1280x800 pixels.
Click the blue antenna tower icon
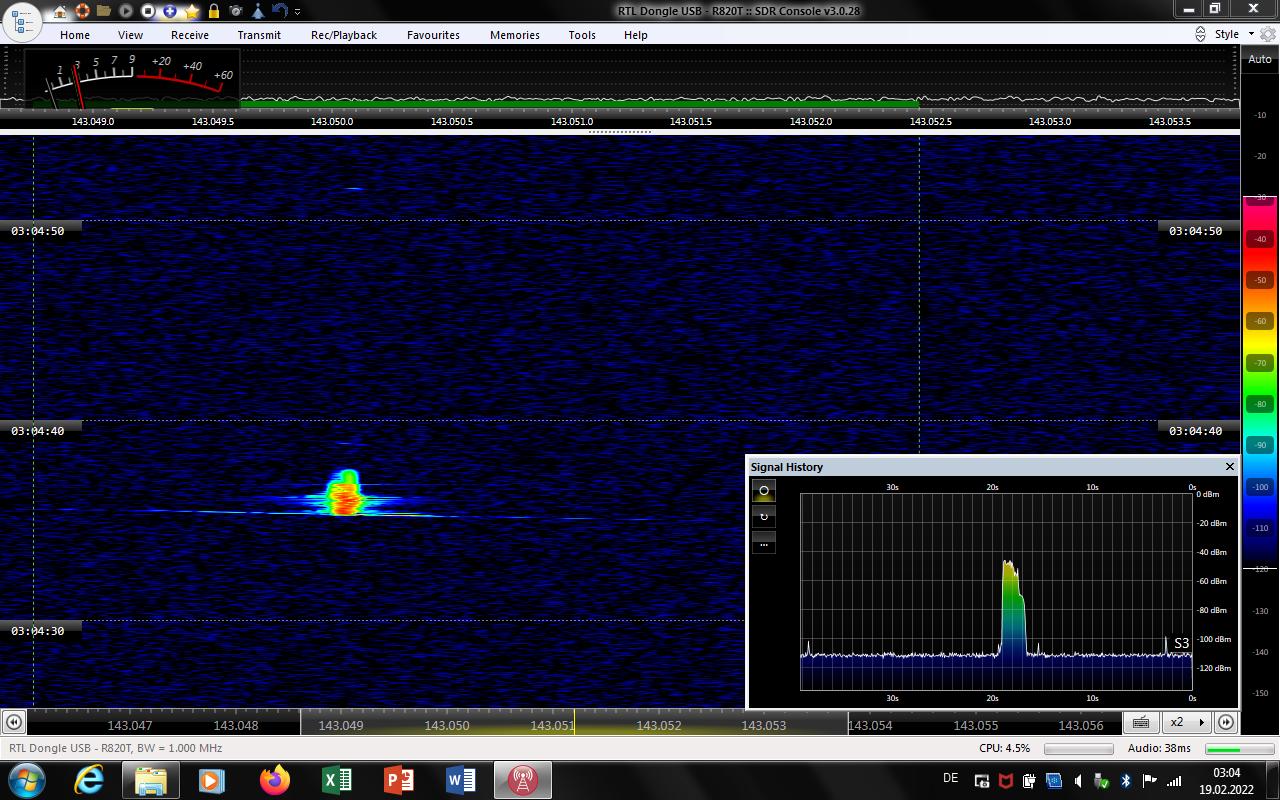pos(258,11)
